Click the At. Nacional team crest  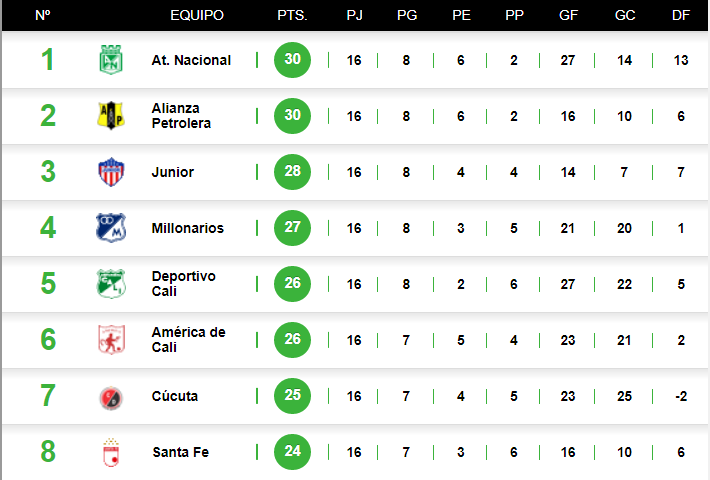[110, 60]
